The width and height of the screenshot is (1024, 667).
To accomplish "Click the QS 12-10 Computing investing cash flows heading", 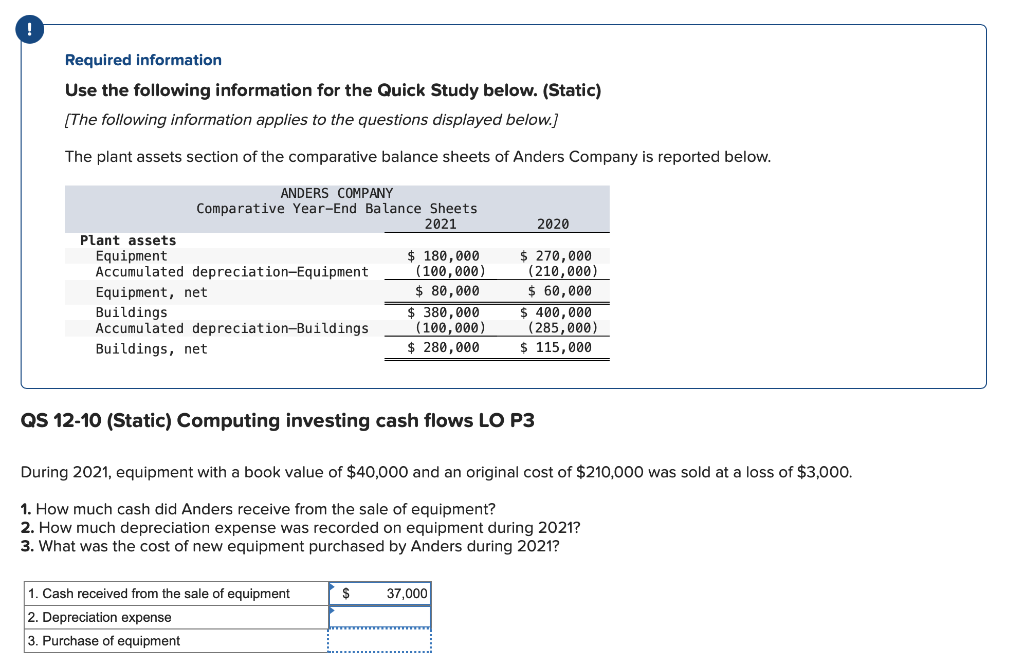I will click(278, 421).
